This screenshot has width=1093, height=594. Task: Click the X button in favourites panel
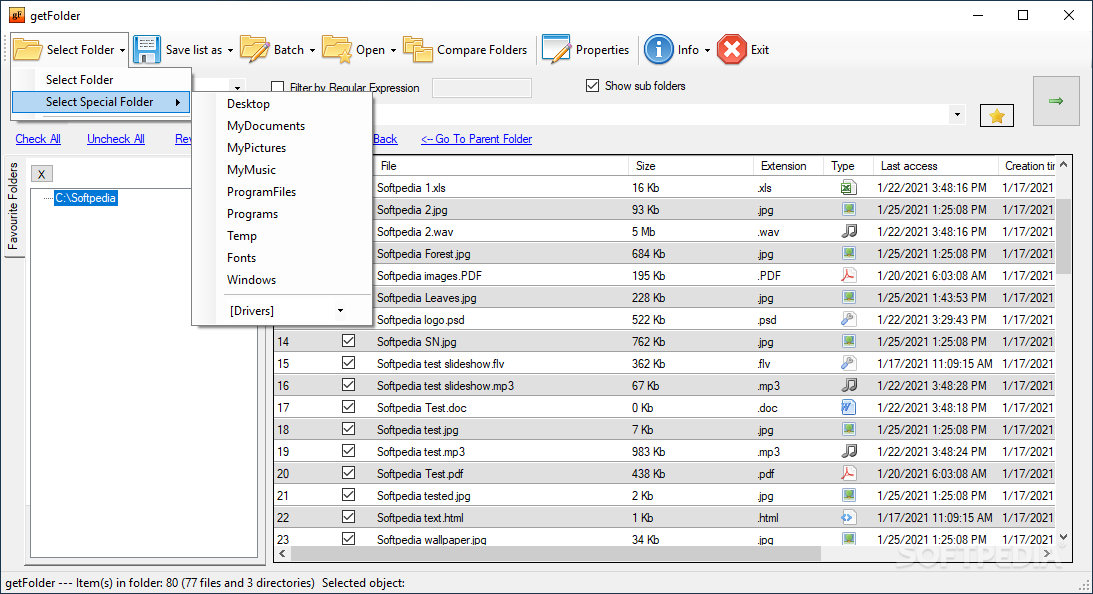point(42,174)
